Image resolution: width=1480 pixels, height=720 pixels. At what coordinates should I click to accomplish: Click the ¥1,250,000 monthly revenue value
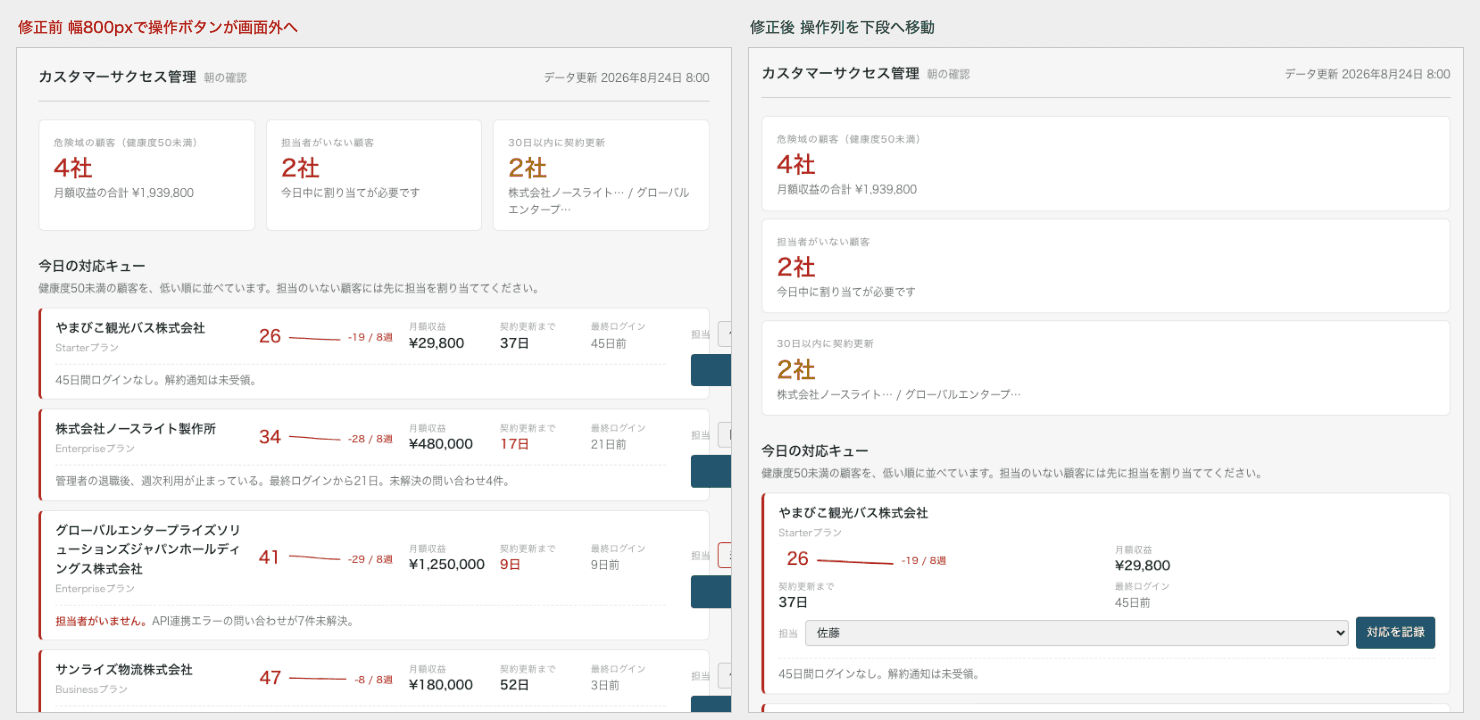(447, 564)
